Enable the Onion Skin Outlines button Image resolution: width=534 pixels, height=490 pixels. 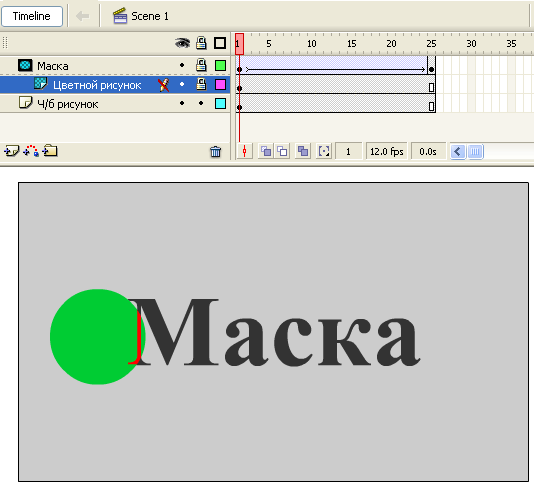[282, 151]
